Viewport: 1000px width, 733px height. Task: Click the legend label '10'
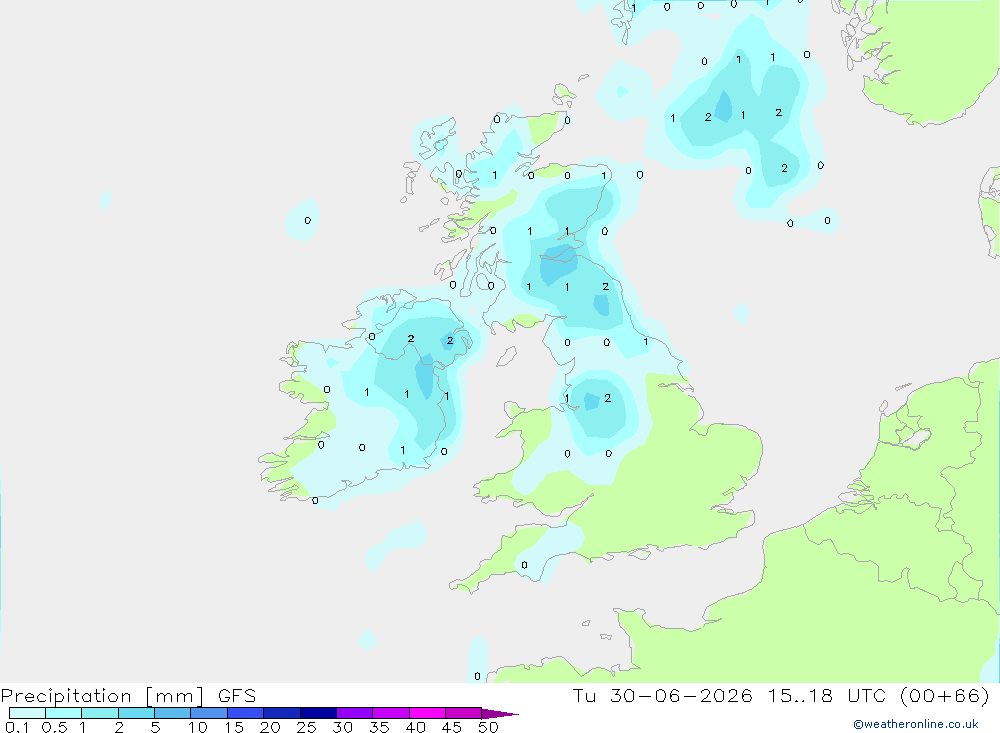(x=198, y=727)
